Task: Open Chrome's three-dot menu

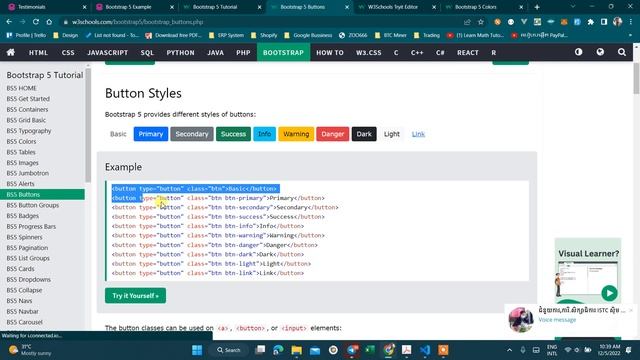Action: (631, 22)
